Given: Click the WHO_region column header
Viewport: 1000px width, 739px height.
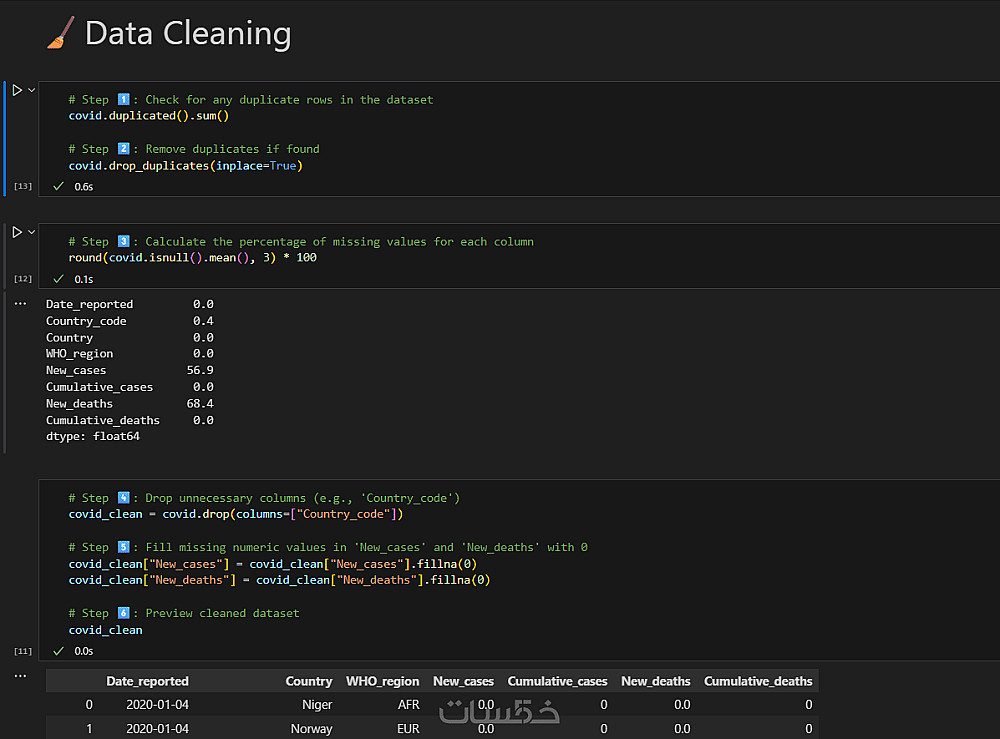Looking at the screenshot, I should [x=382, y=681].
